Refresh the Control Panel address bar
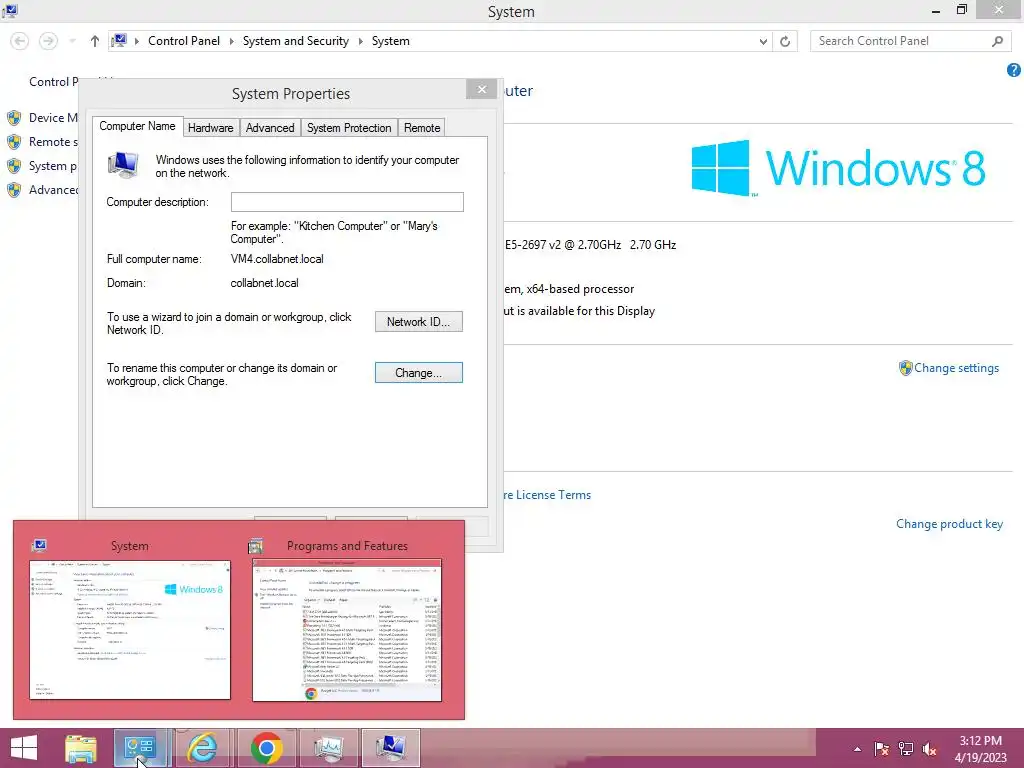 (785, 41)
